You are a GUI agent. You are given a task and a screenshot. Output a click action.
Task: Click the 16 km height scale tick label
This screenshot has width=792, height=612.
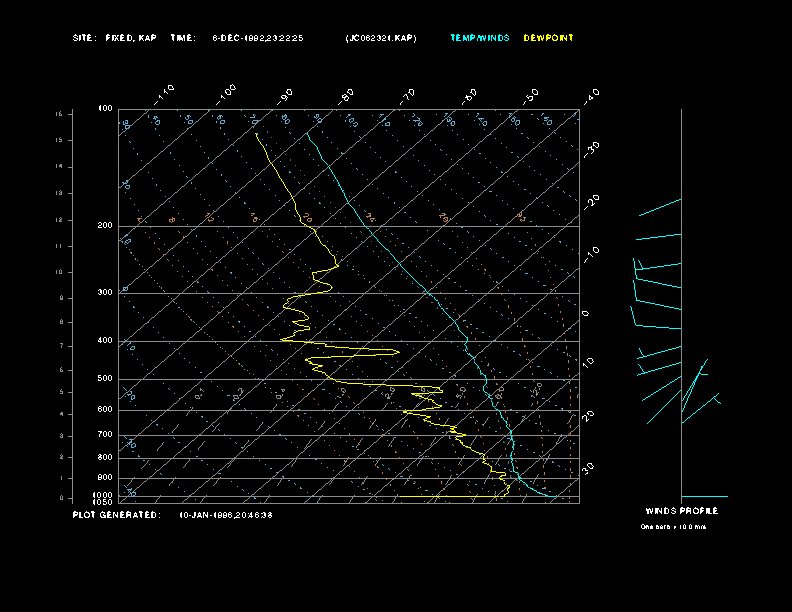point(59,114)
